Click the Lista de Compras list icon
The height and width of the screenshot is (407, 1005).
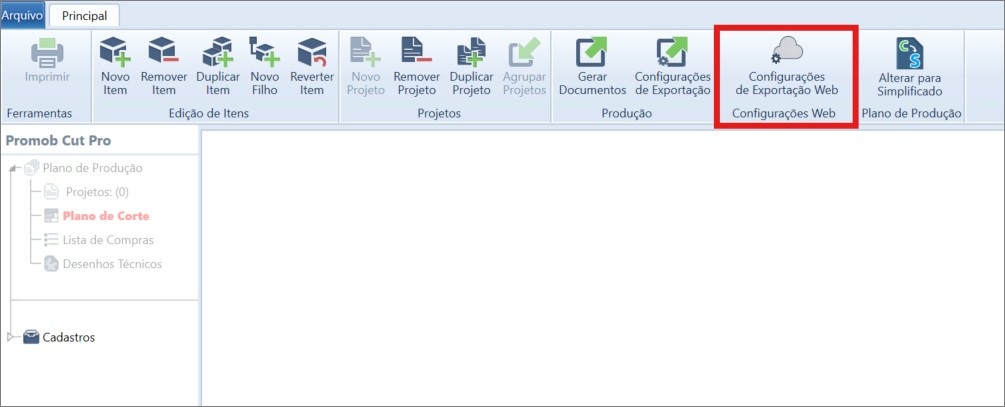[x=51, y=240]
